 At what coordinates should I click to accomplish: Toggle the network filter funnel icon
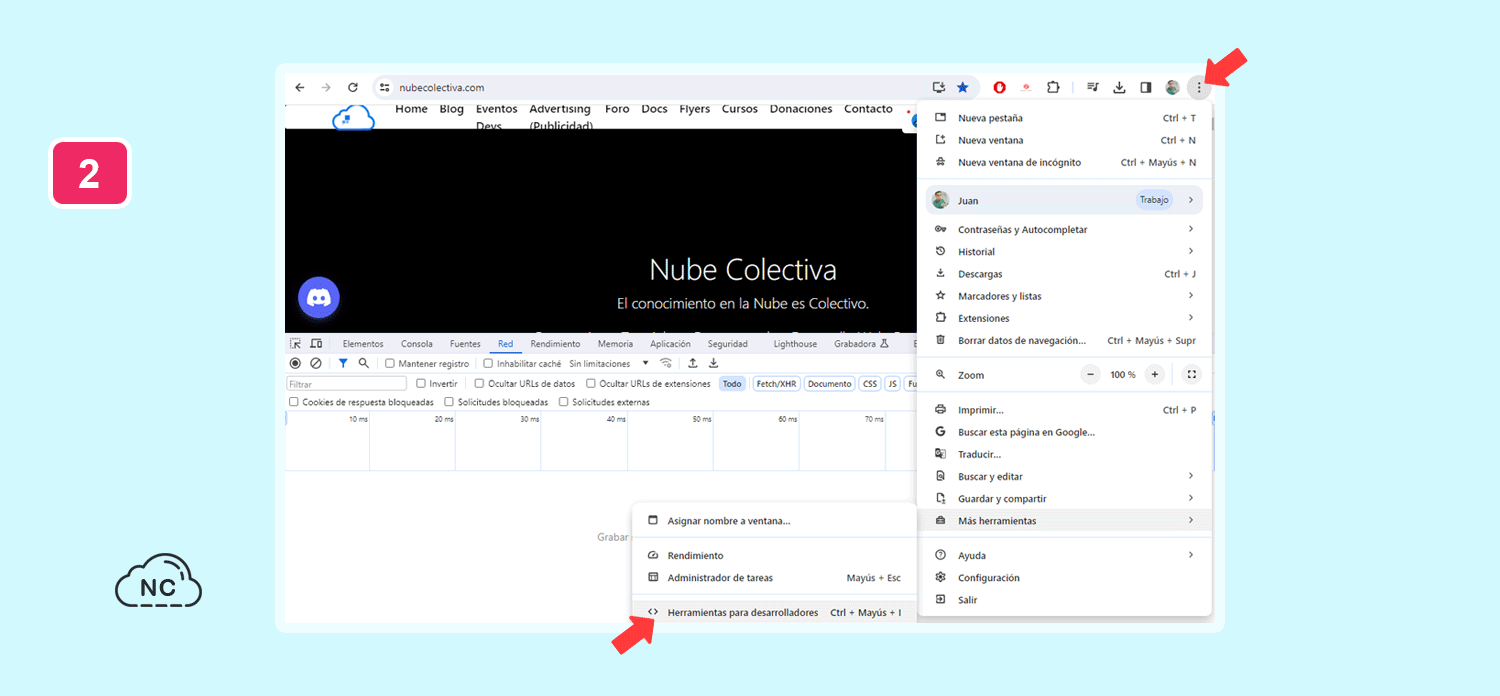tap(343, 363)
